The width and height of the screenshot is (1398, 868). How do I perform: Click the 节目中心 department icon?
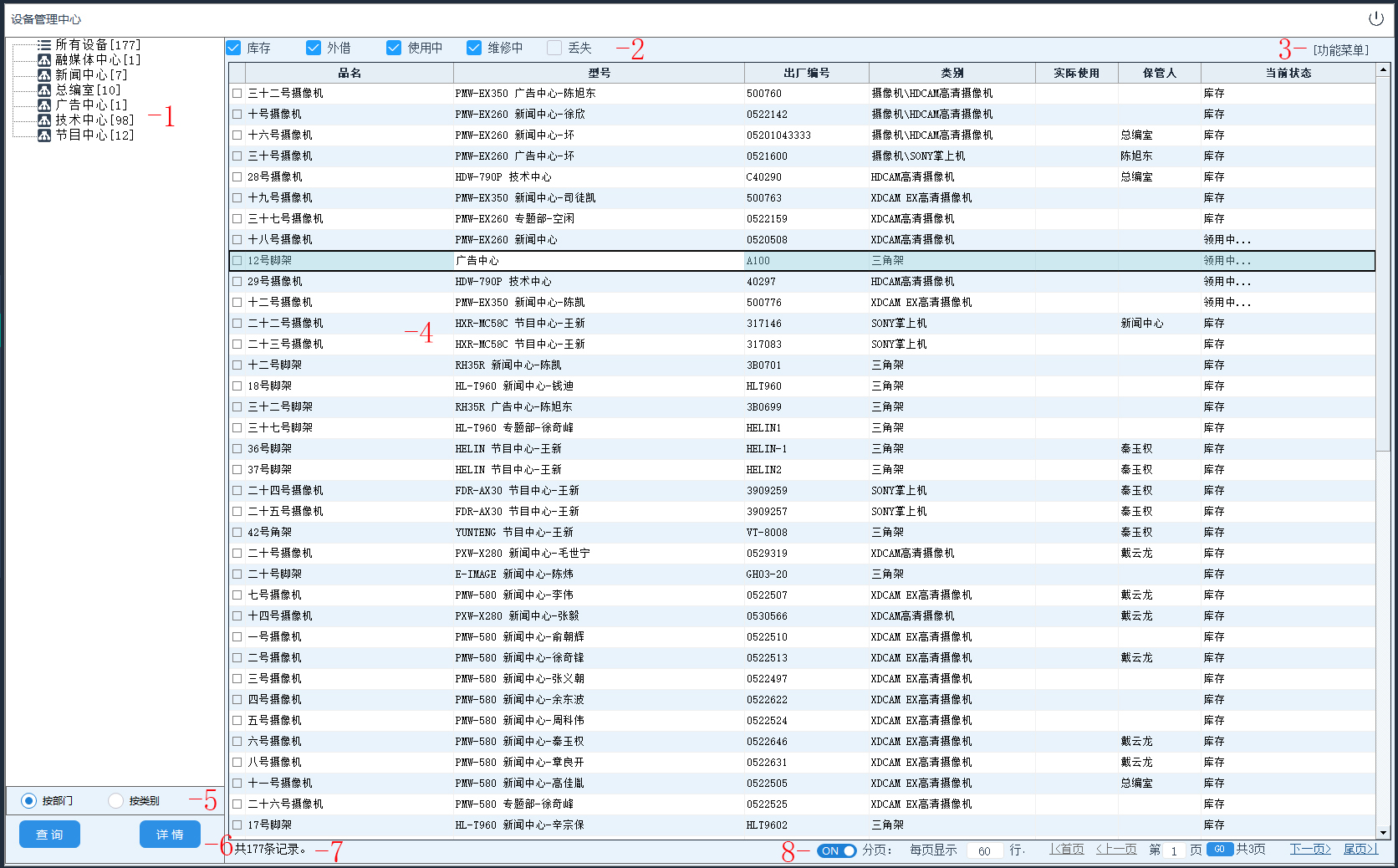[x=44, y=135]
